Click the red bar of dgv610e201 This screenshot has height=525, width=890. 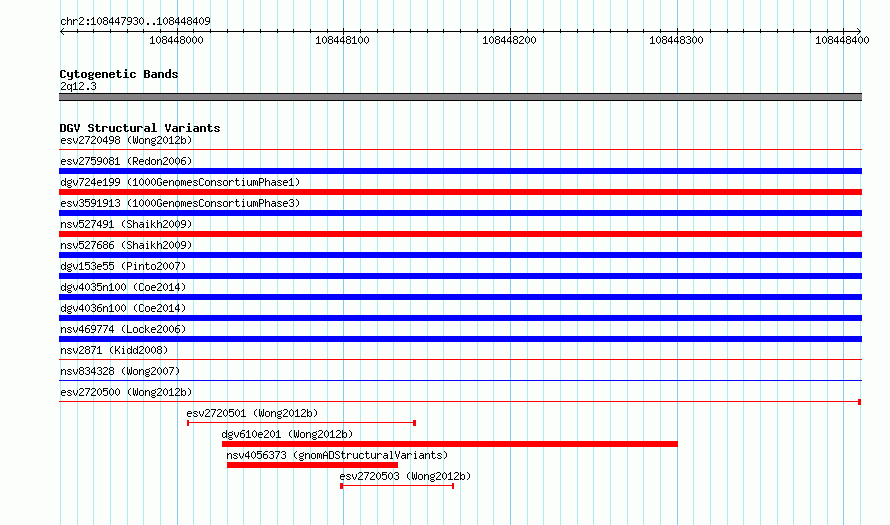click(450, 444)
